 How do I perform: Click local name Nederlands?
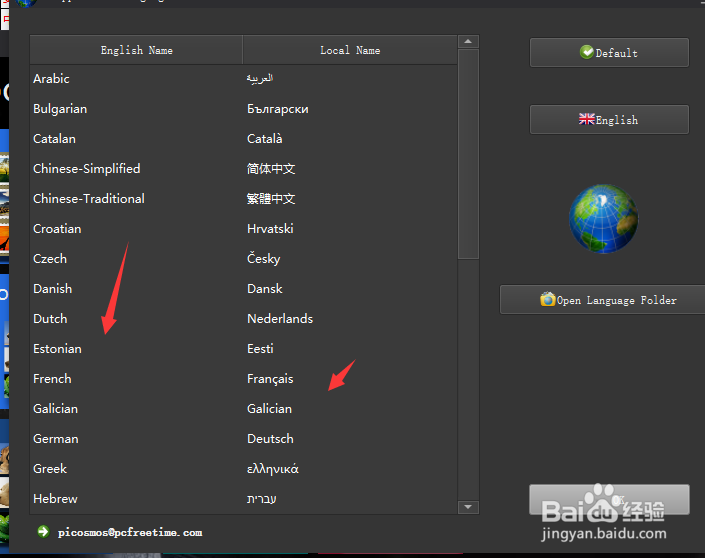[x=280, y=318]
